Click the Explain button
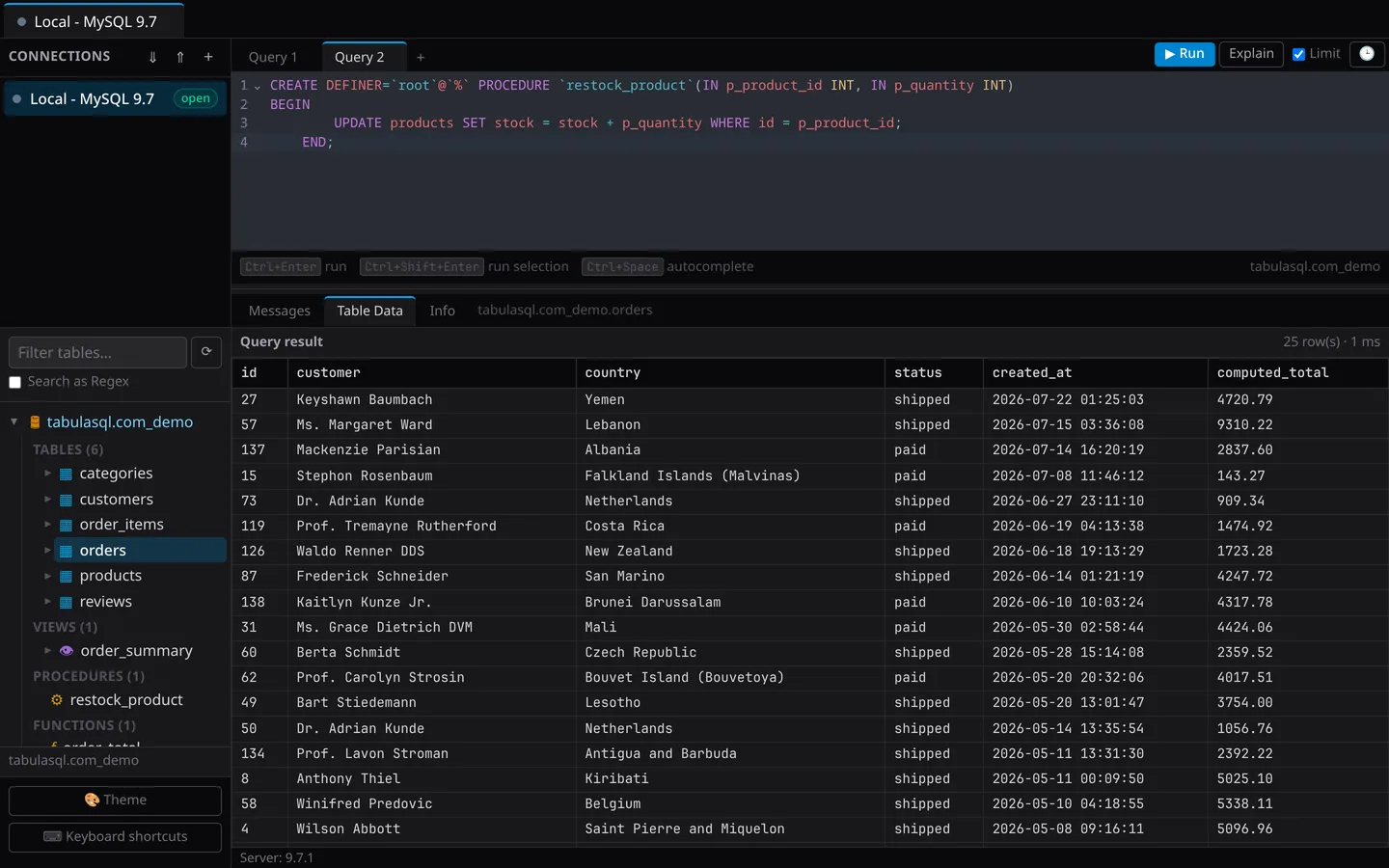This screenshot has height=868, width=1389. 1251,54
